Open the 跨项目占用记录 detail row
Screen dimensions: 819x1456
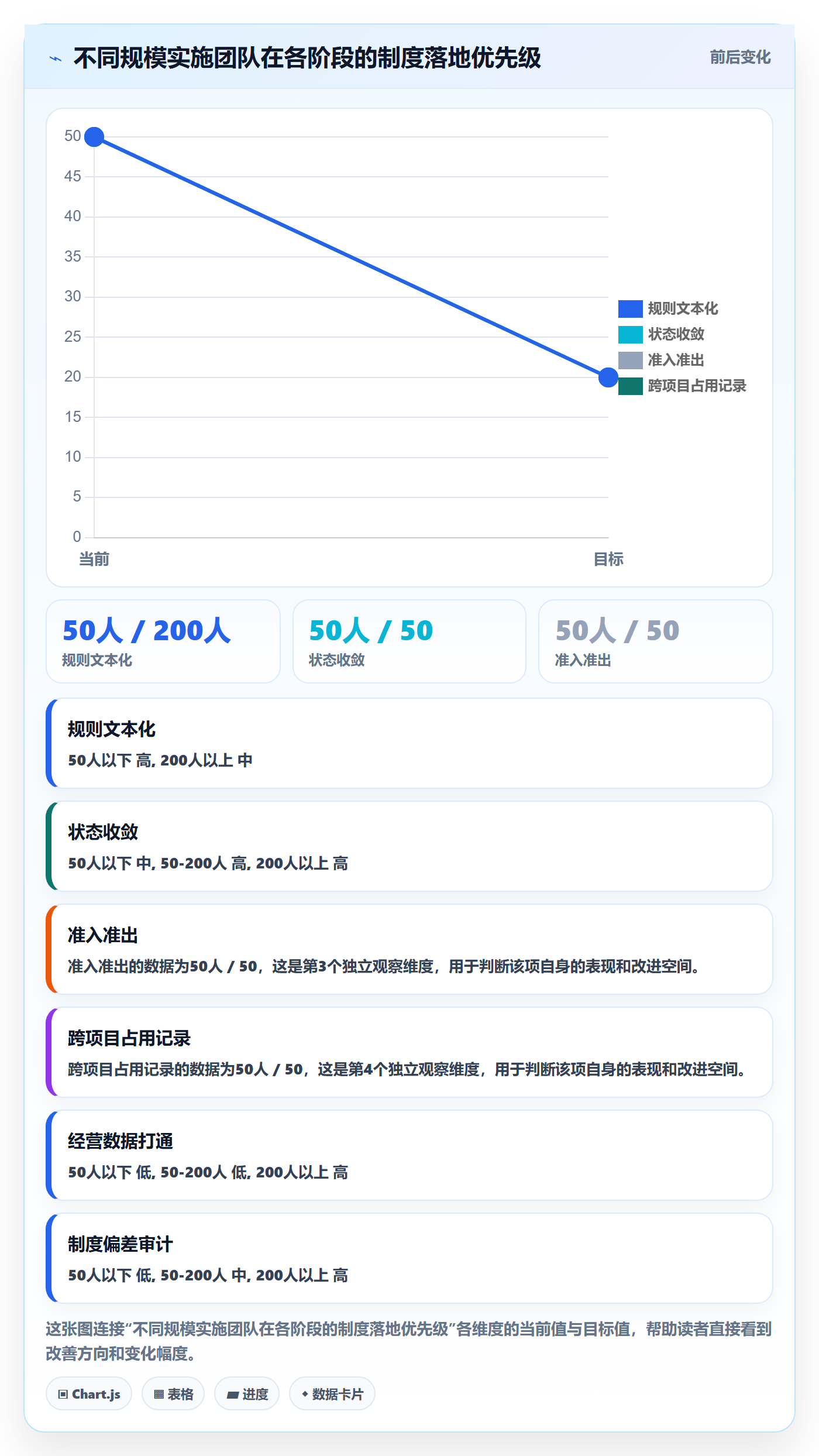tap(409, 1052)
